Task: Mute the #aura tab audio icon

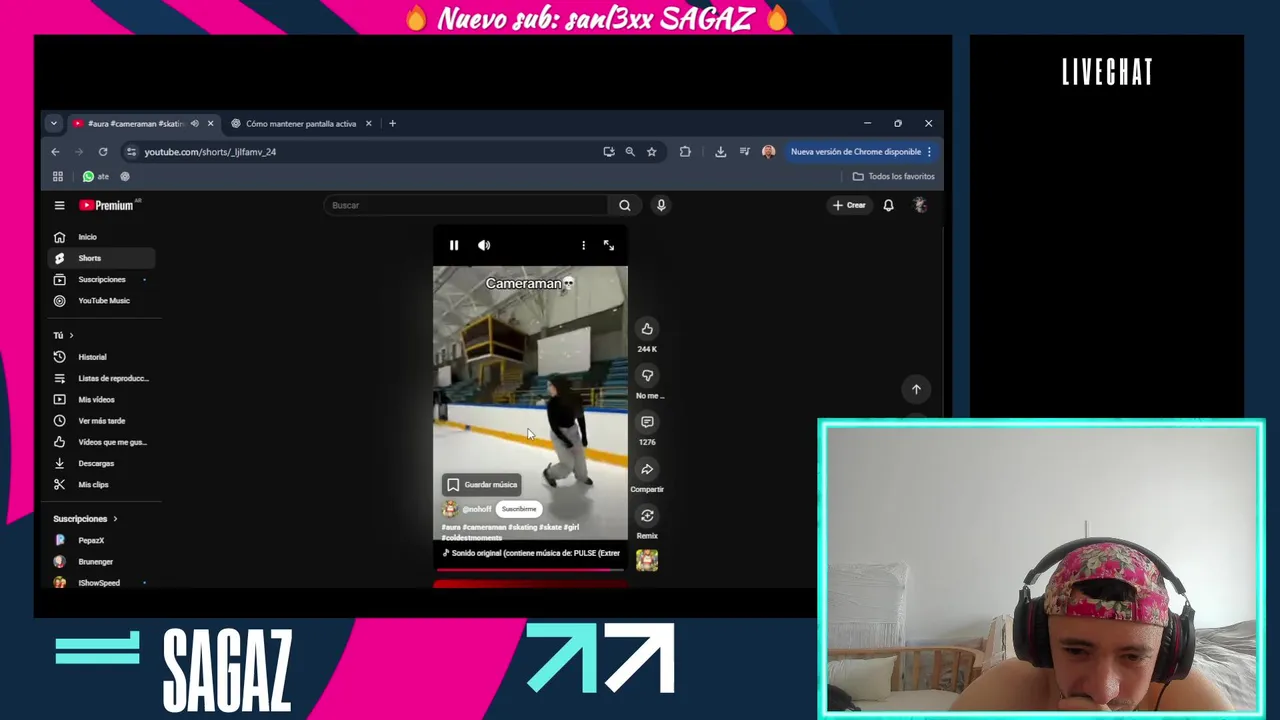Action: 195,124
